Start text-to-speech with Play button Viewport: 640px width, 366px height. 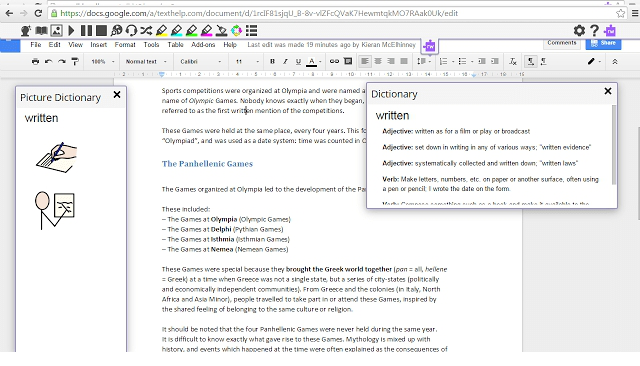coord(71,31)
